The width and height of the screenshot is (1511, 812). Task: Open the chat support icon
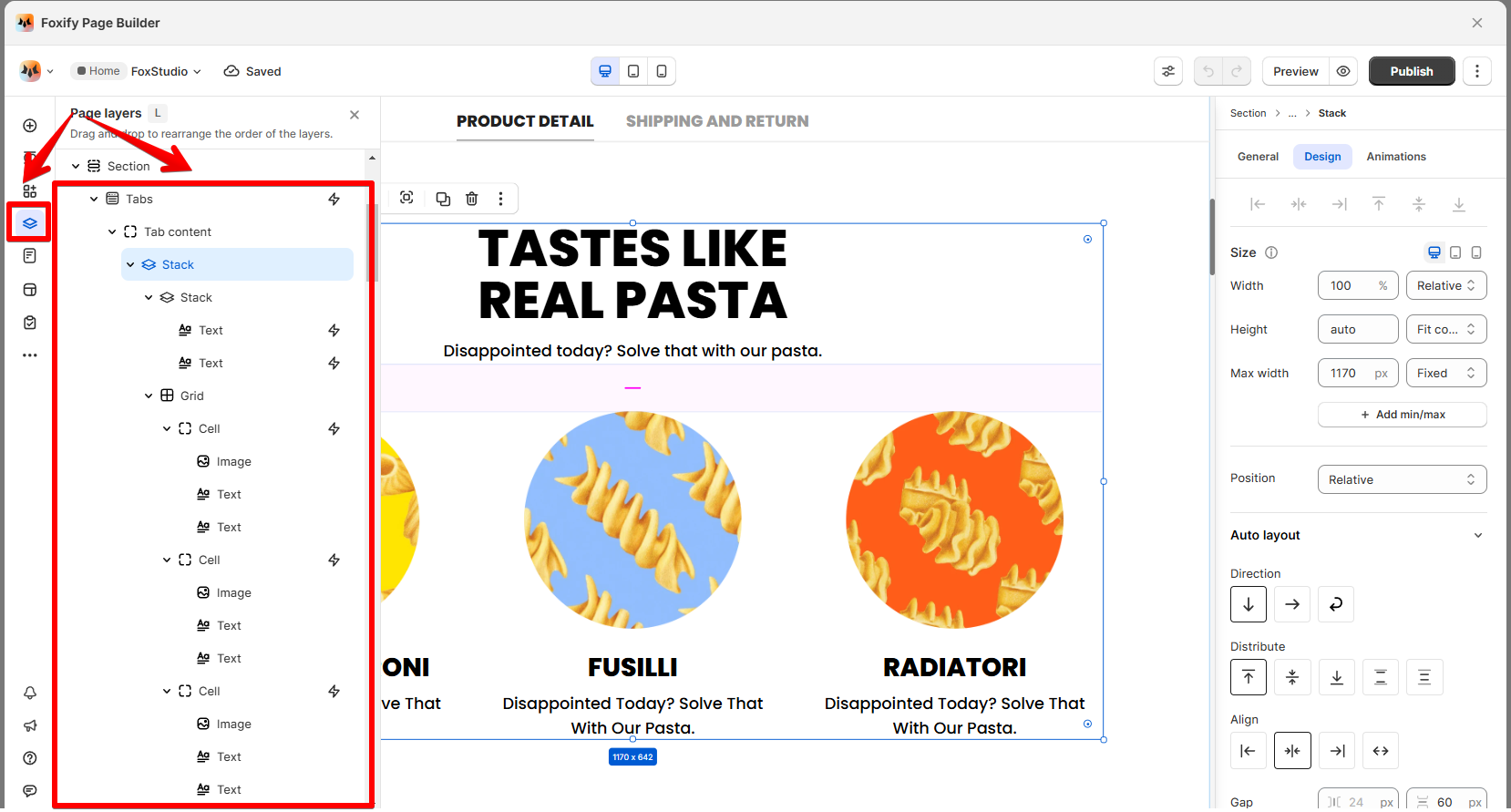[30, 791]
